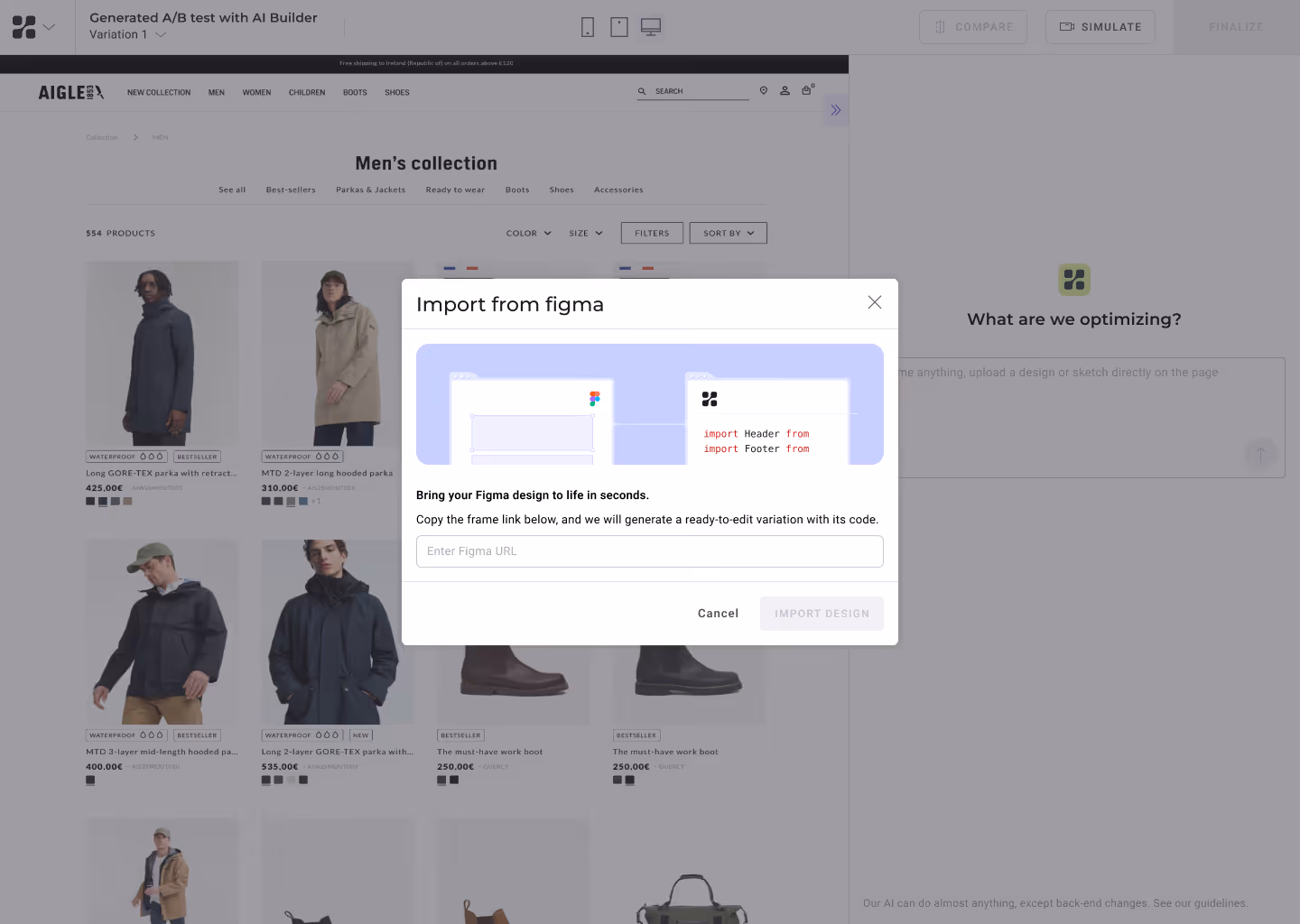
Task: Pick blue color swatch of 310,00€ parka
Action: coord(303,501)
